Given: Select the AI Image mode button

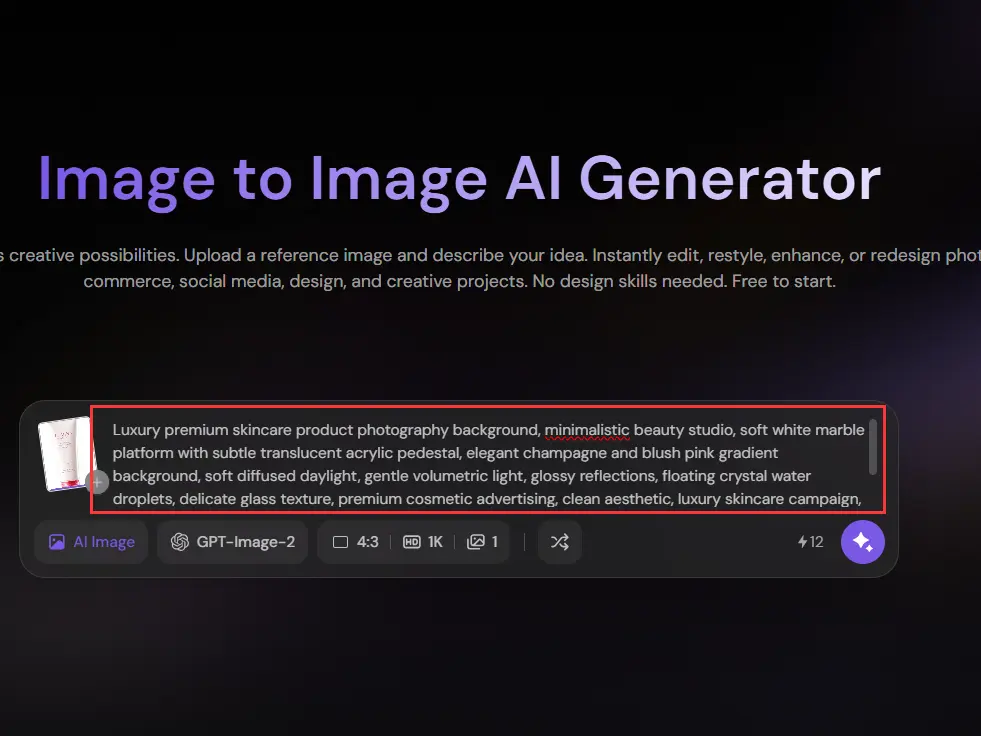Looking at the screenshot, I should pos(91,542).
